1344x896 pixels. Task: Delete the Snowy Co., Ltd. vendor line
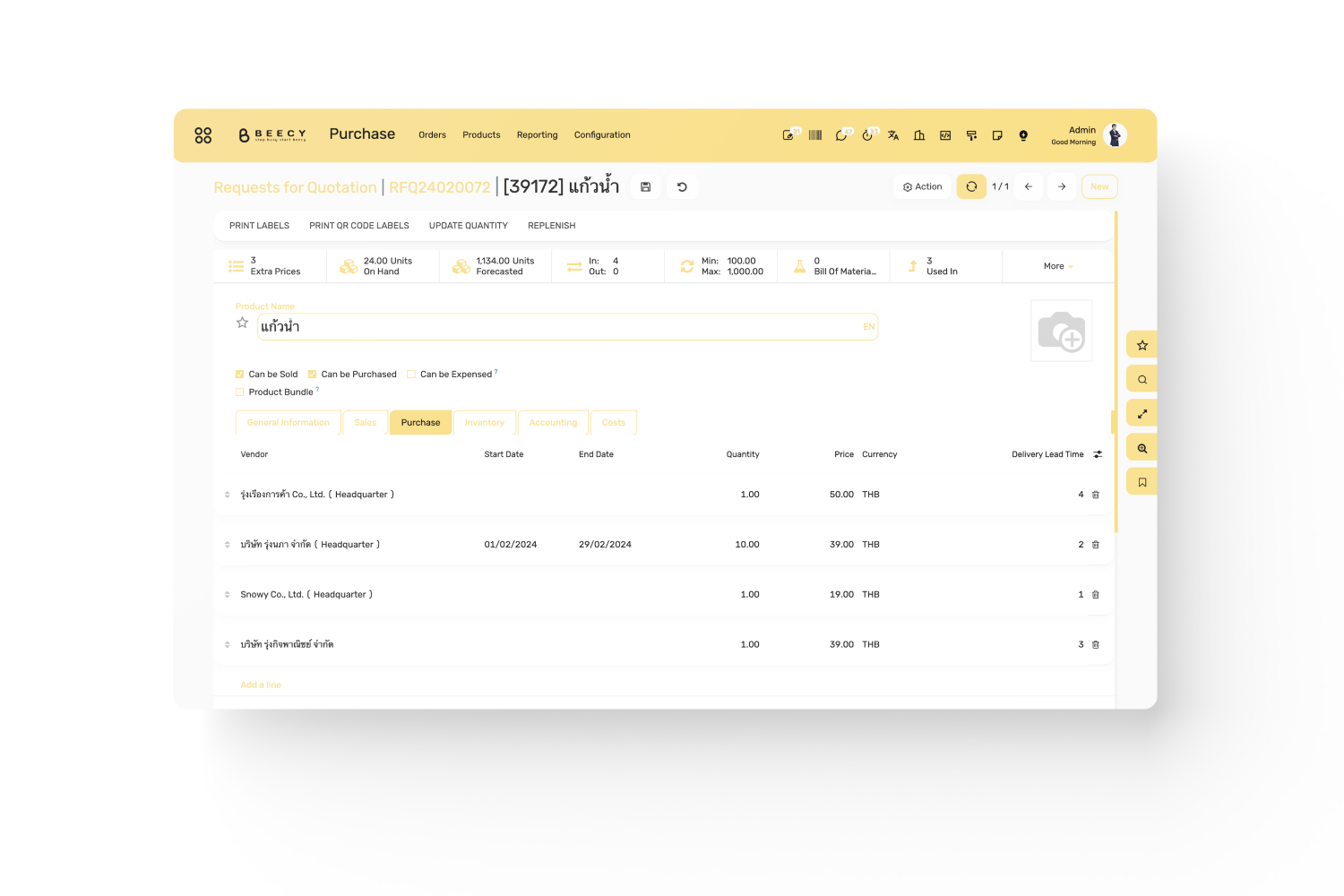[1096, 595]
